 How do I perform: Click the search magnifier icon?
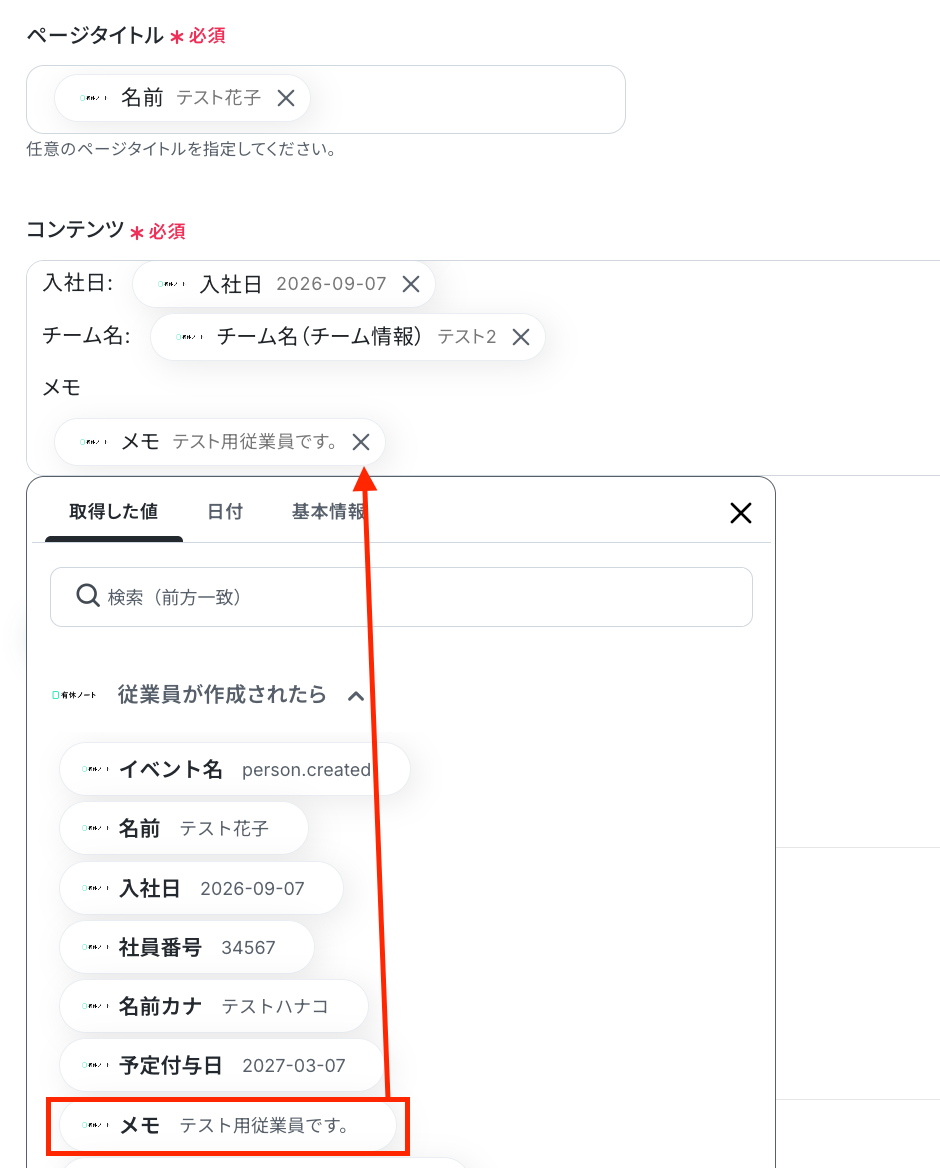point(88,596)
